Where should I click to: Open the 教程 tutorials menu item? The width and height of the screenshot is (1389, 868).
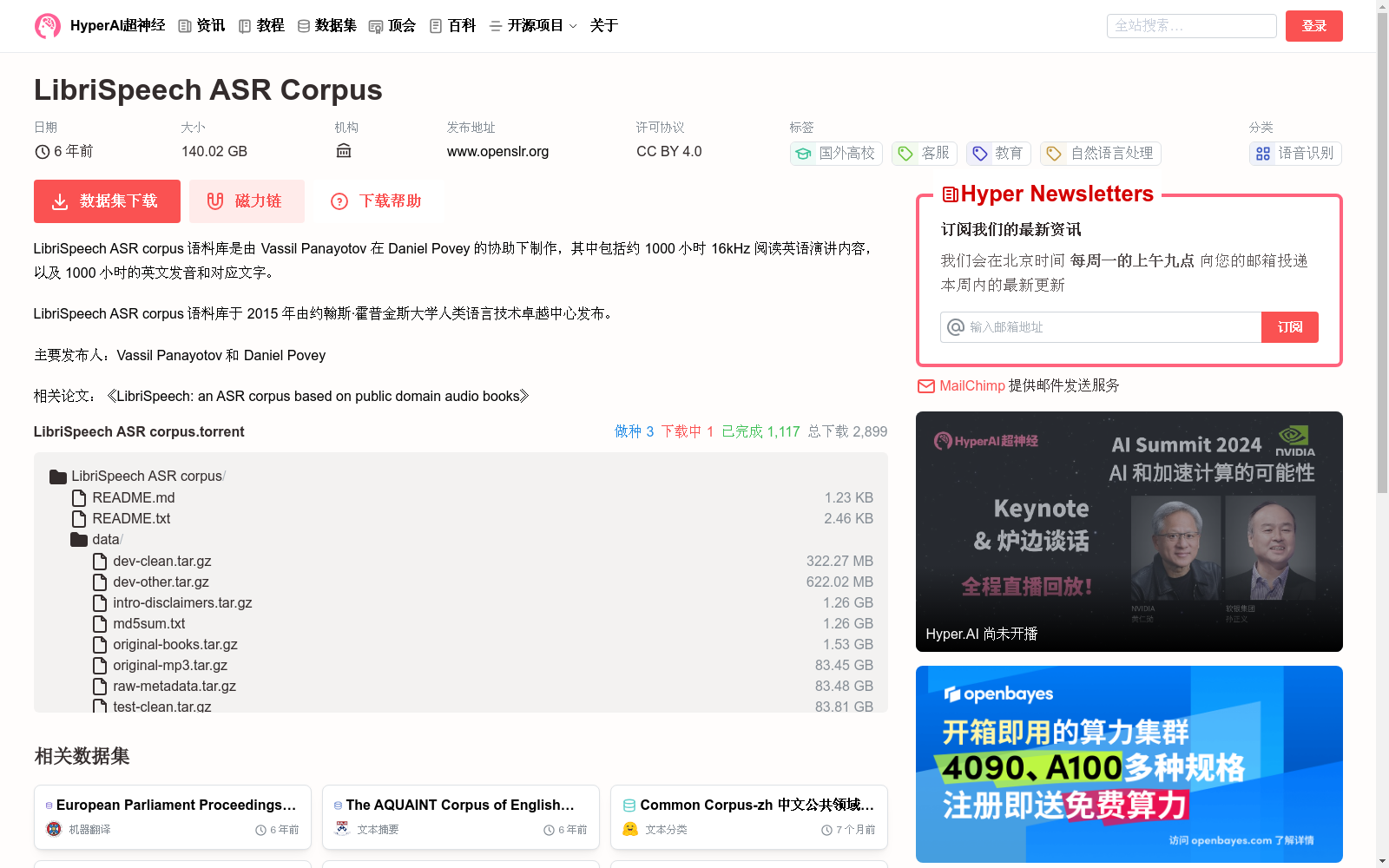(261, 26)
